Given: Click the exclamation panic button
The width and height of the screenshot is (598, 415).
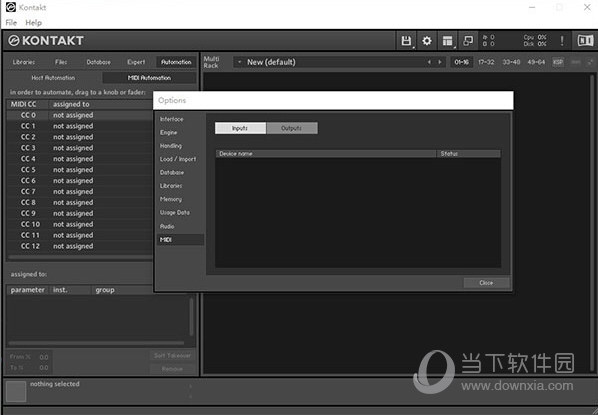Looking at the screenshot, I should click(562, 40).
